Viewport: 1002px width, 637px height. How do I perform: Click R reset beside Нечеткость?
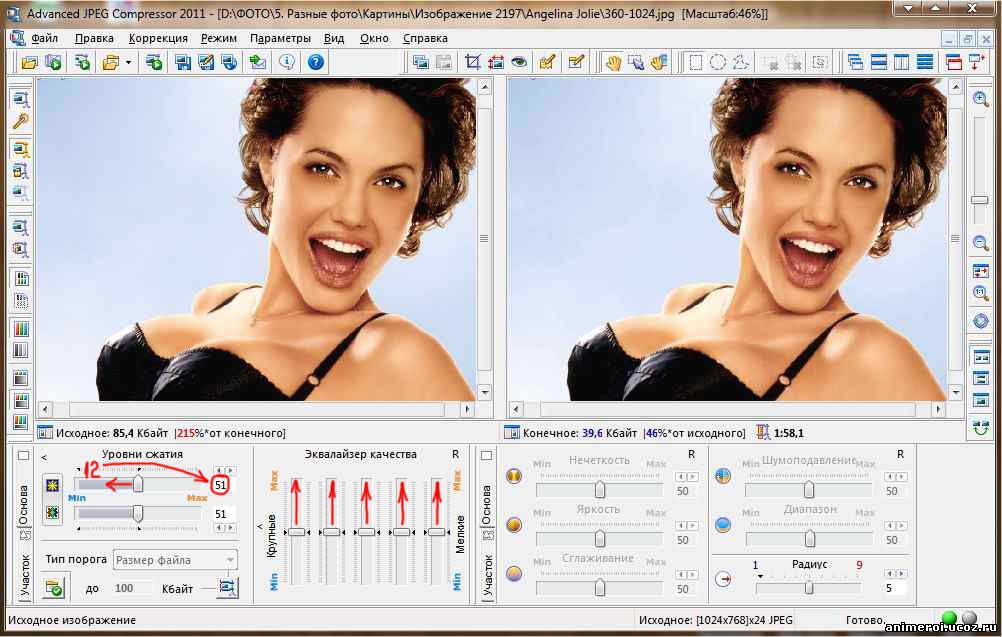[x=691, y=454]
